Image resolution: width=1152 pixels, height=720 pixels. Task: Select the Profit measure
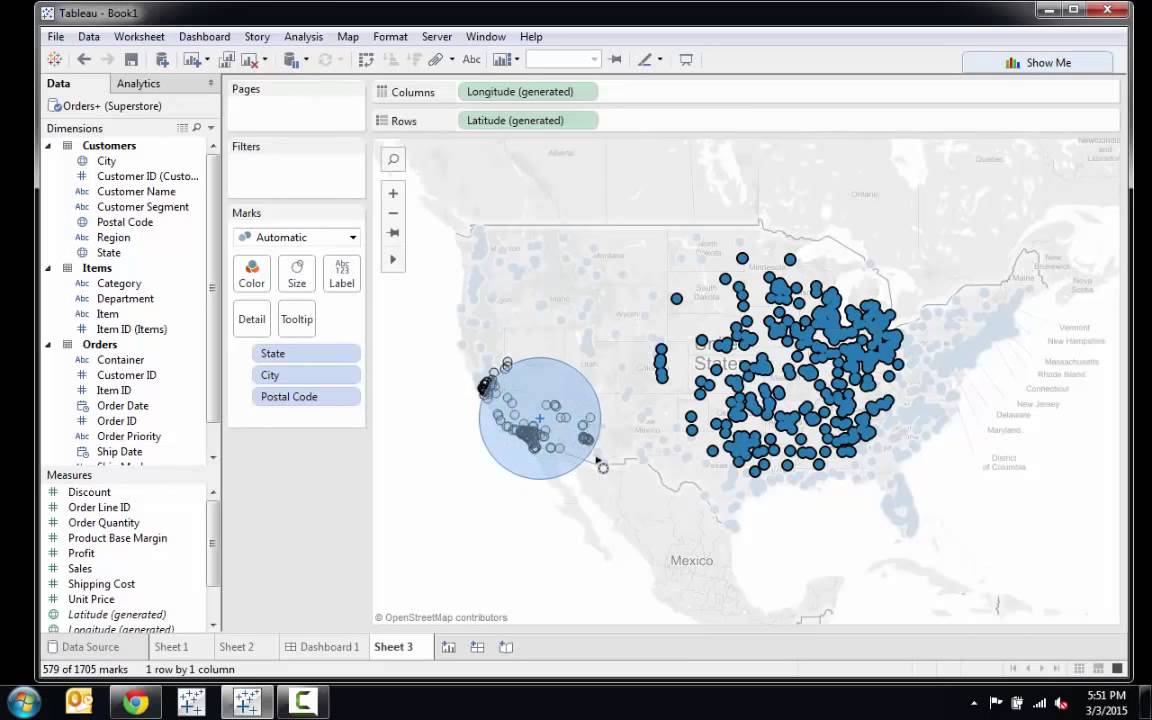(x=81, y=553)
